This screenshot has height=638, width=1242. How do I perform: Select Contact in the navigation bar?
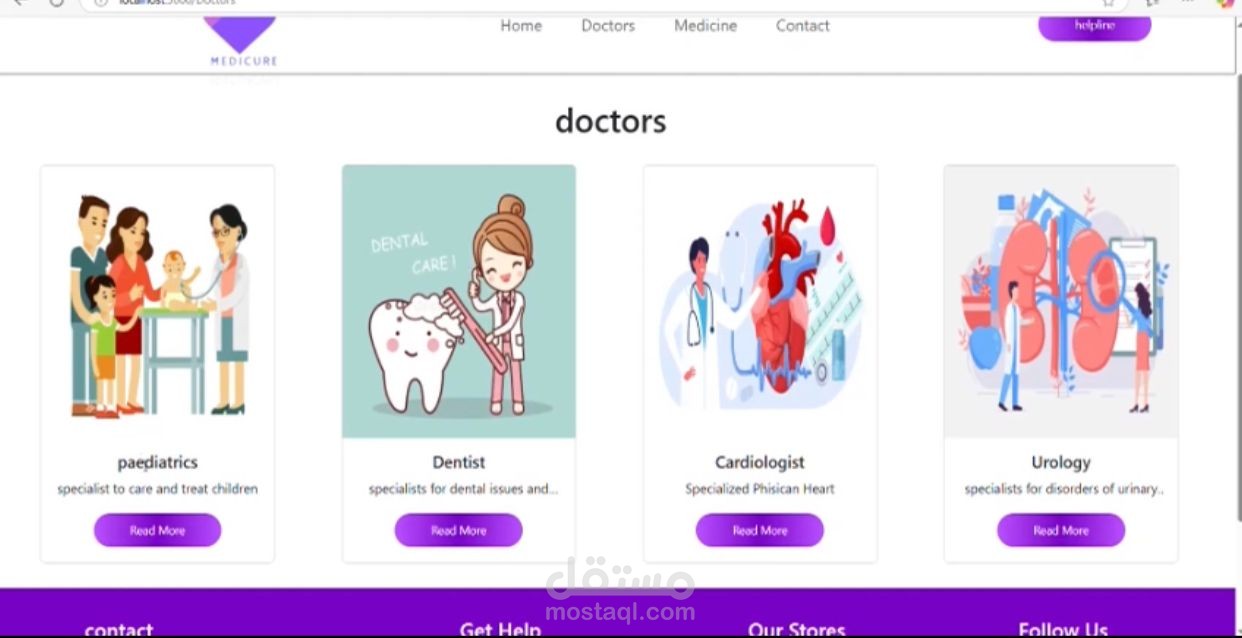click(x=803, y=26)
